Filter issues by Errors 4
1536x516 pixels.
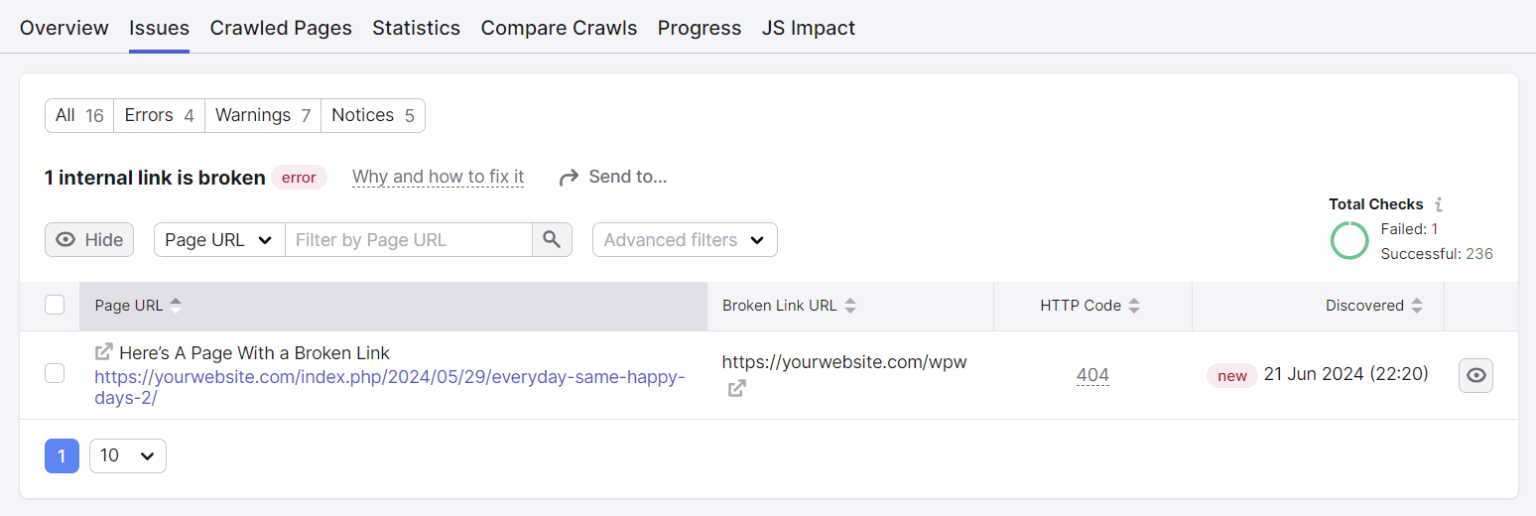(x=159, y=116)
